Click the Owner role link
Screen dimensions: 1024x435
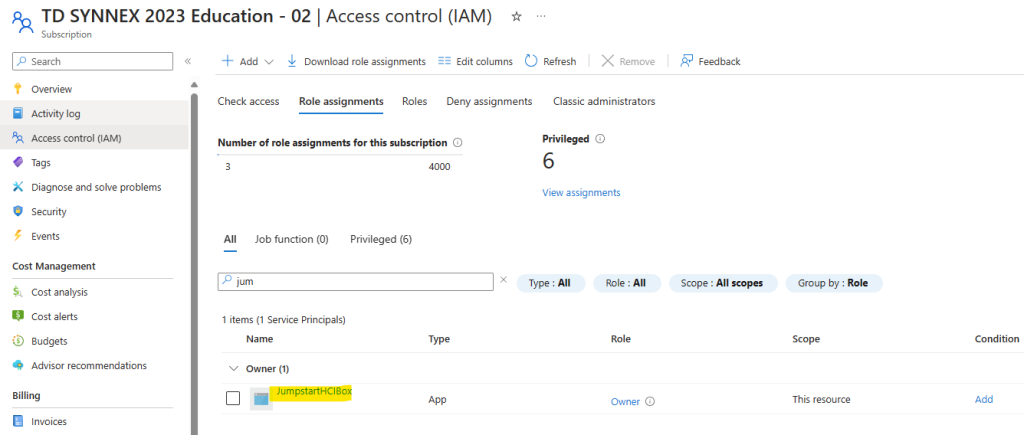[625, 402]
